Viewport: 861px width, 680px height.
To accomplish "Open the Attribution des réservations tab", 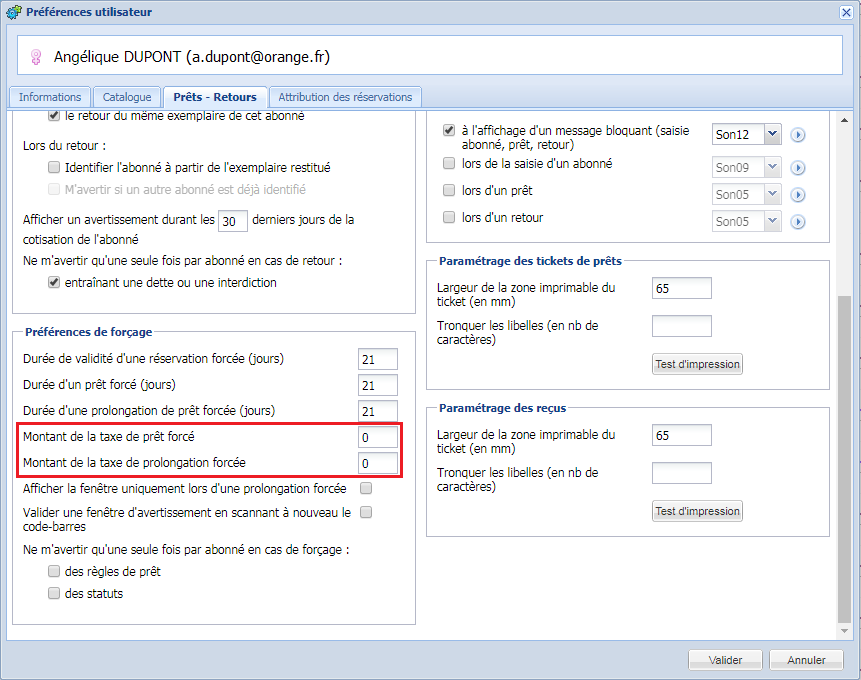I will click(x=345, y=97).
